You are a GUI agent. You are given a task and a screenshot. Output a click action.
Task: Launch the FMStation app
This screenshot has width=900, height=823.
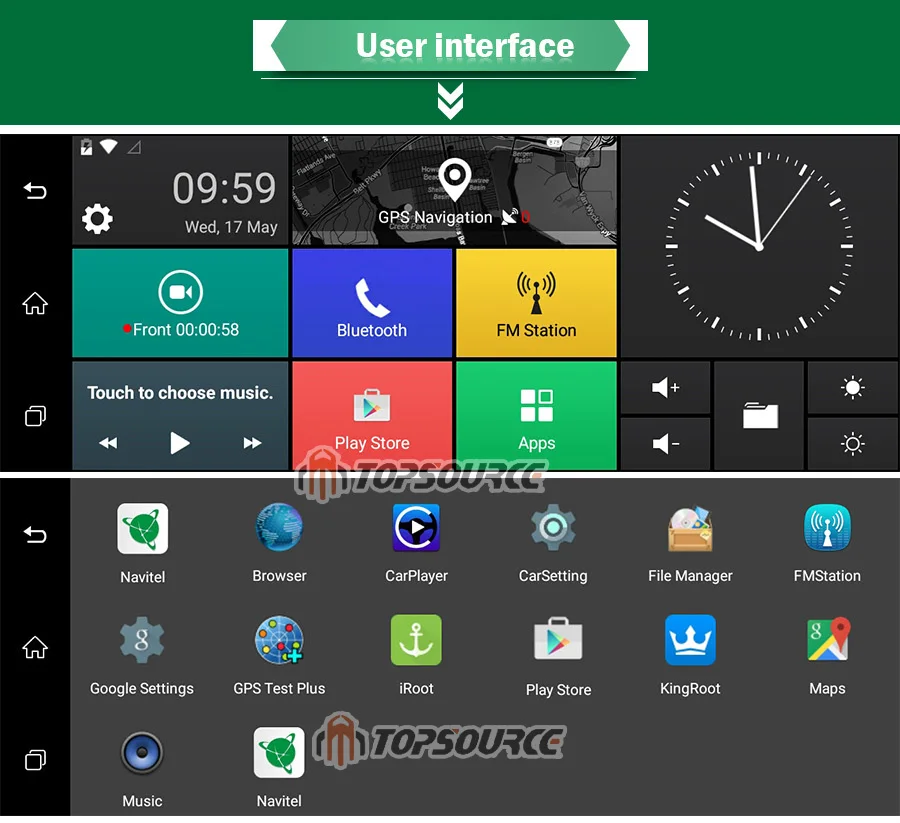827,543
